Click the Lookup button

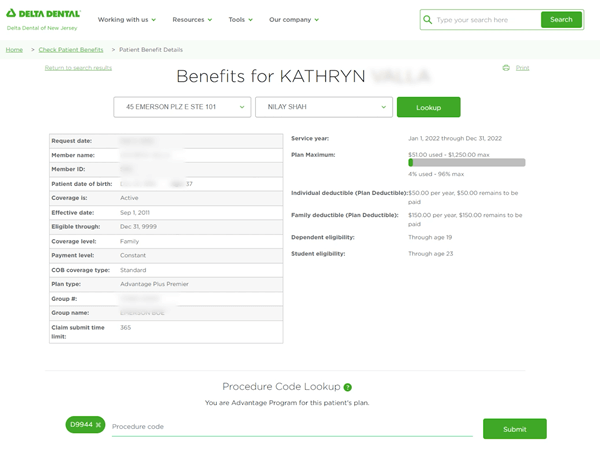click(429, 107)
